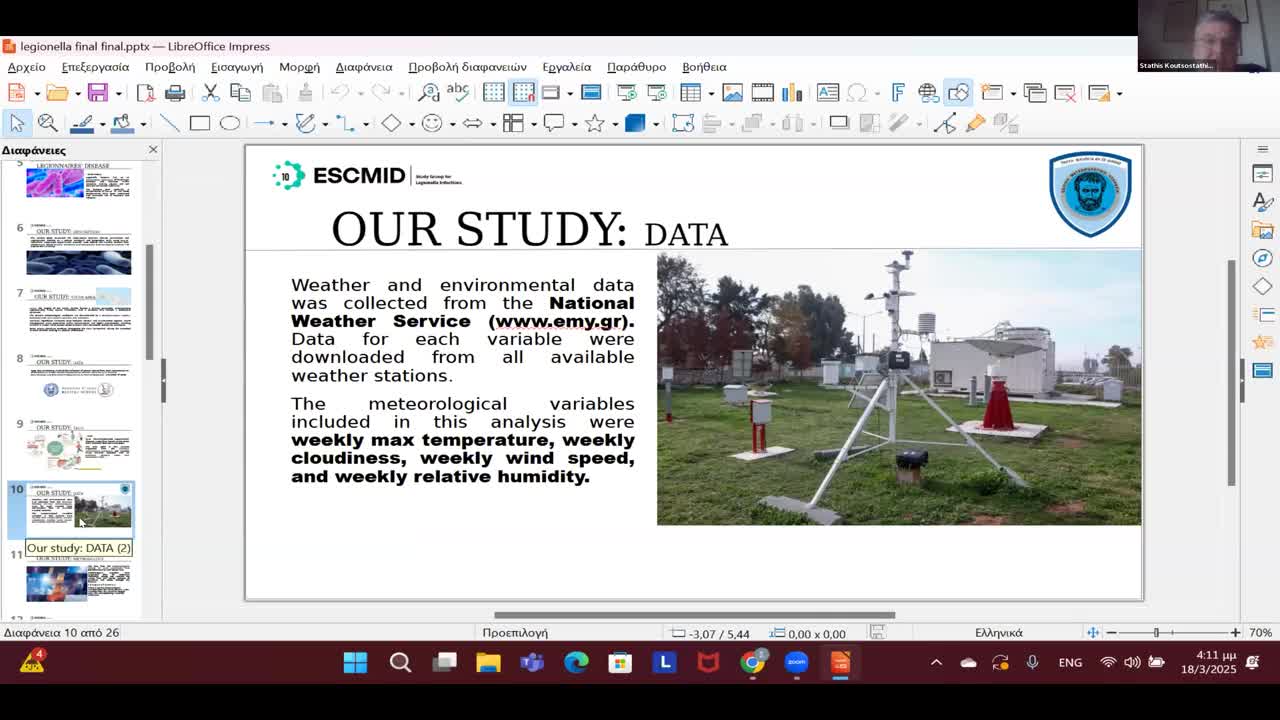1280x720 pixels.
Task: Insert audio or video filmstrip icon
Action: coord(763,93)
